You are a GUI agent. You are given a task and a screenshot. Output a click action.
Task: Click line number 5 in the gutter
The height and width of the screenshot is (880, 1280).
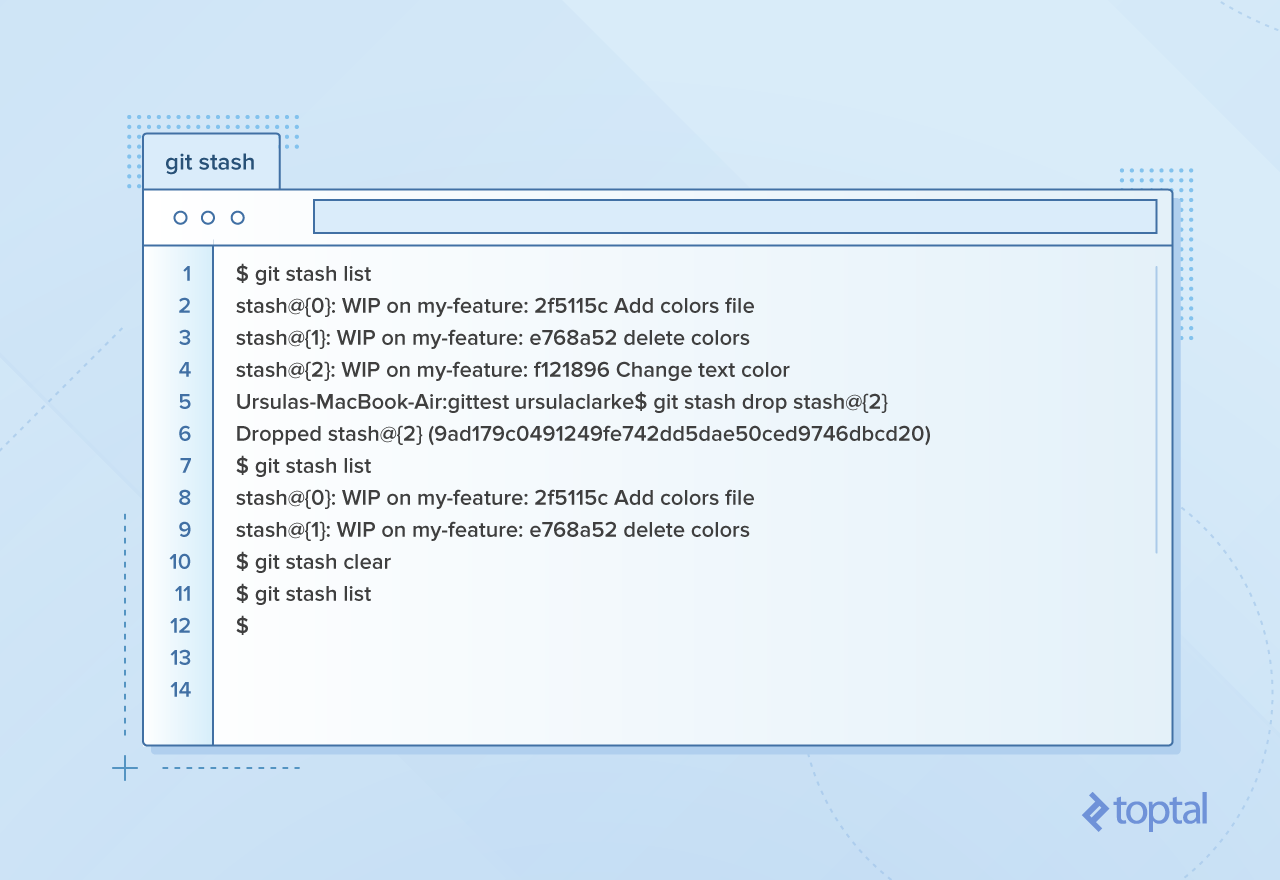[185, 402]
